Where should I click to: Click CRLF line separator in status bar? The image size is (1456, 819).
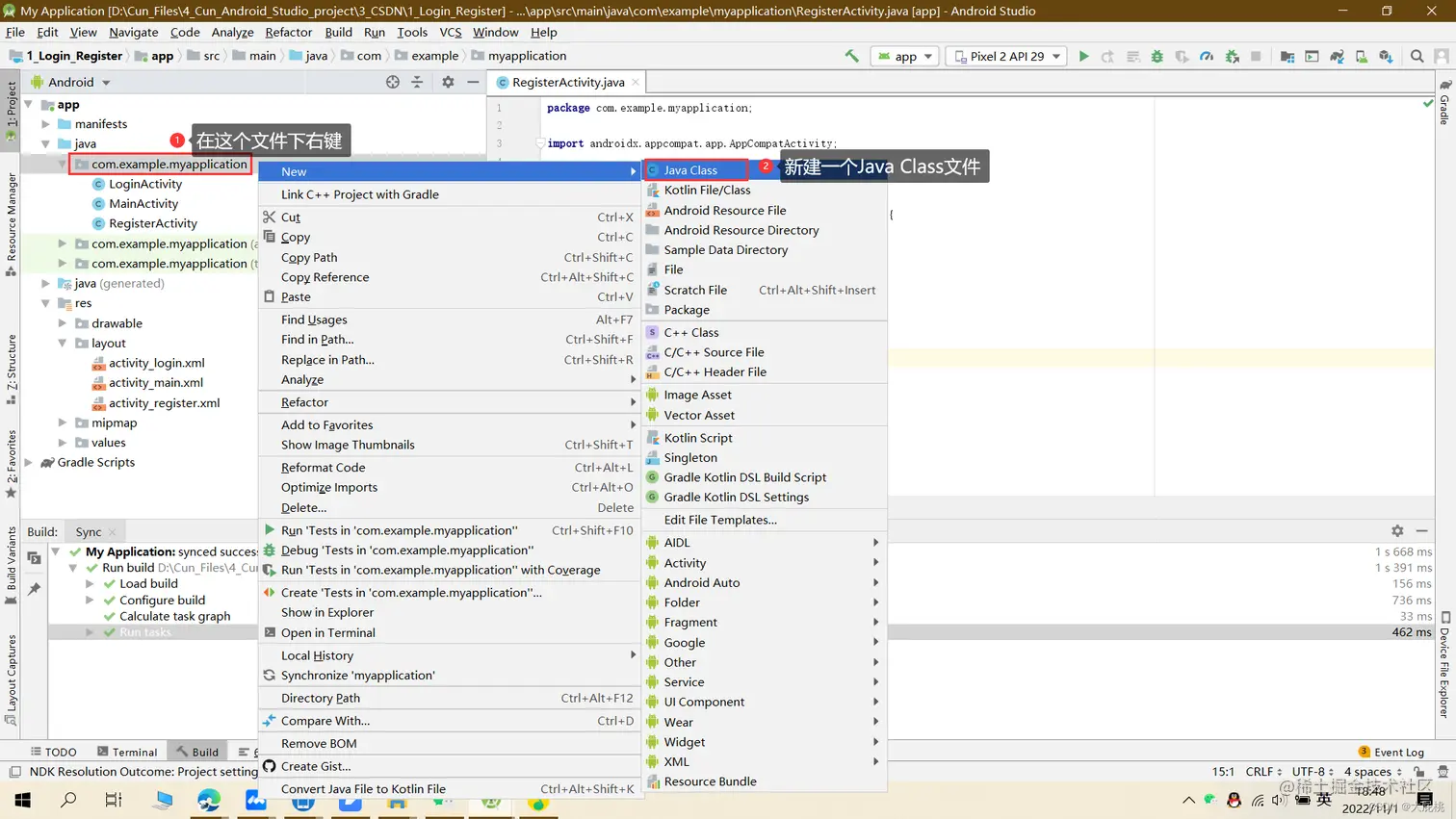pos(1262,772)
